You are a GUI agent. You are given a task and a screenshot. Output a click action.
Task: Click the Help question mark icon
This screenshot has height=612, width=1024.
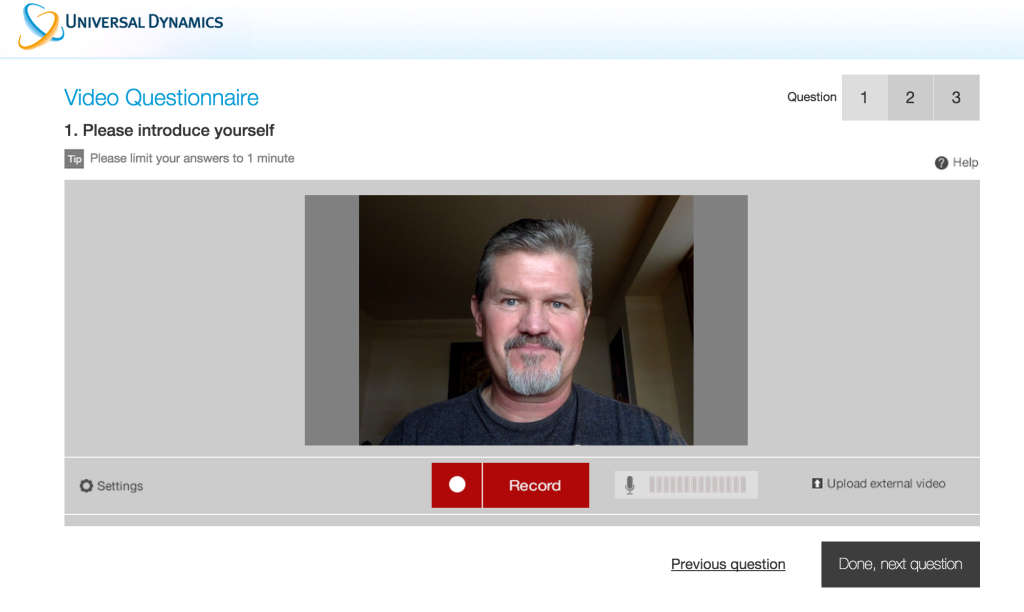point(941,163)
